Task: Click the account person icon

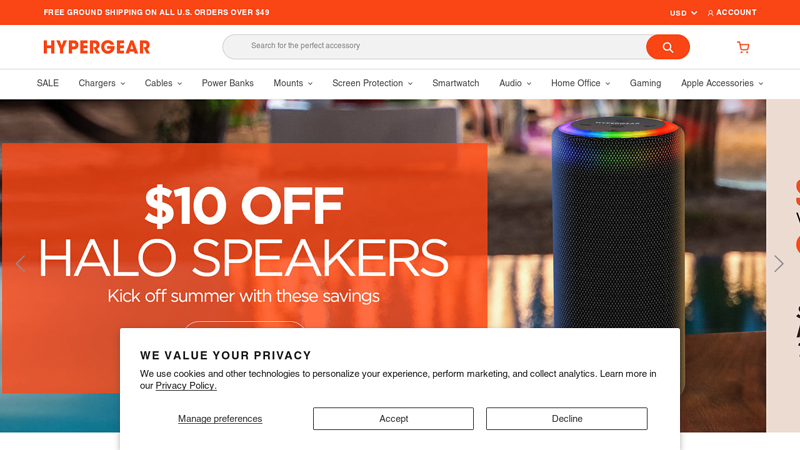Action: click(710, 13)
